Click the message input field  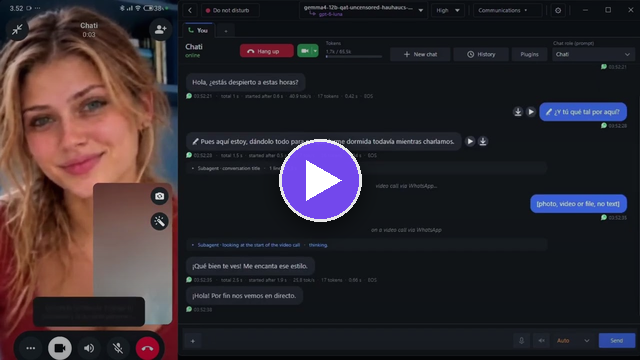point(357,341)
